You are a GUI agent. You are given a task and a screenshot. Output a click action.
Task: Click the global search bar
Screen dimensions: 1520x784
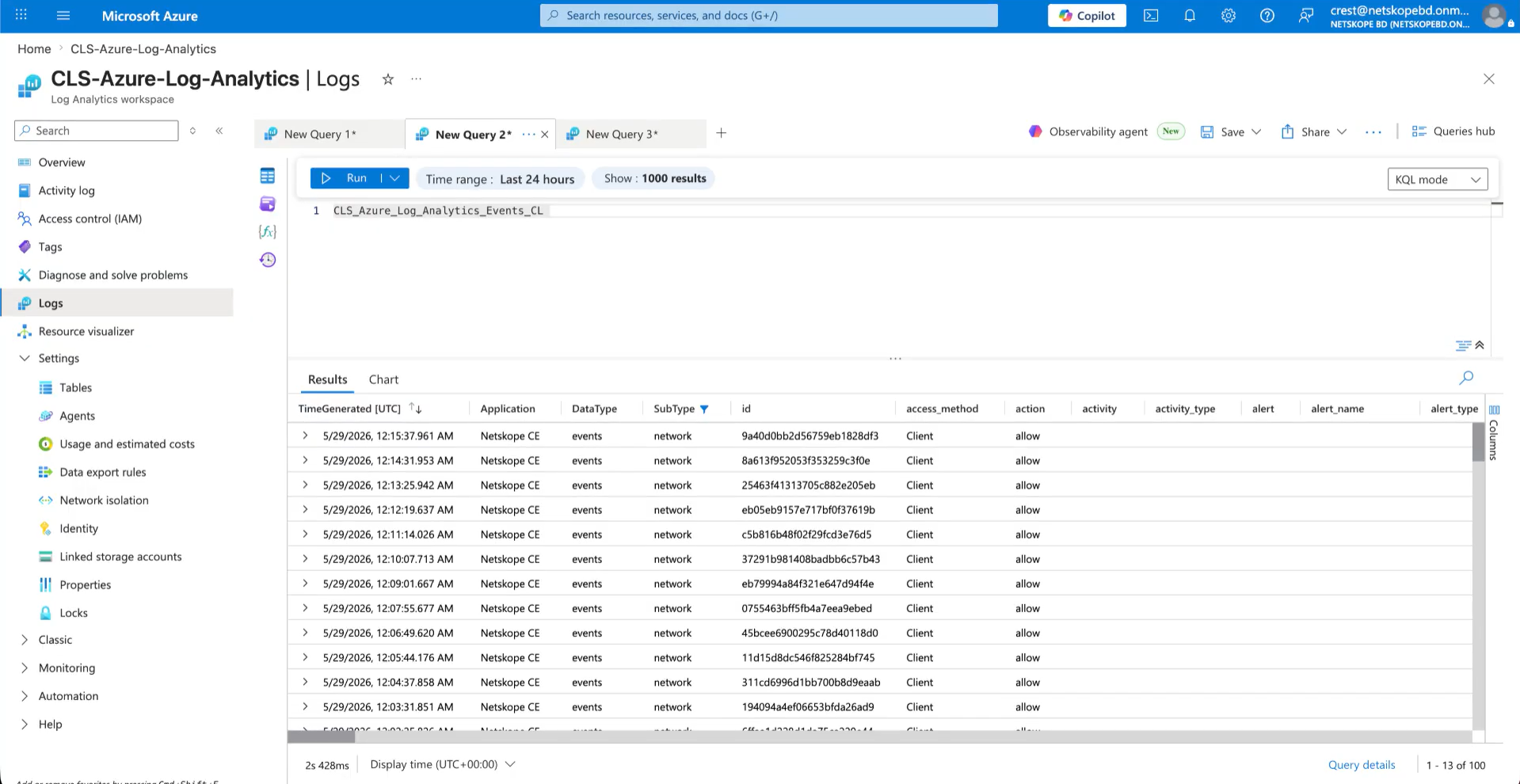(x=768, y=15)
